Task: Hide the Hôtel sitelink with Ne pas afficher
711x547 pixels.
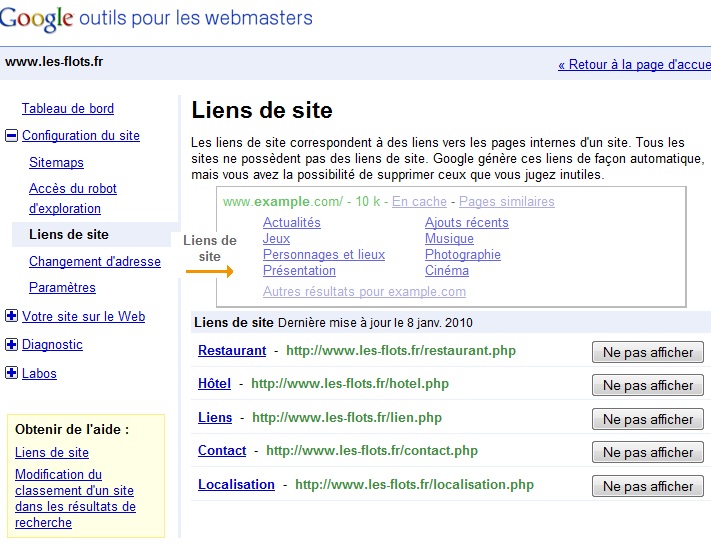Action: [648, 386]
